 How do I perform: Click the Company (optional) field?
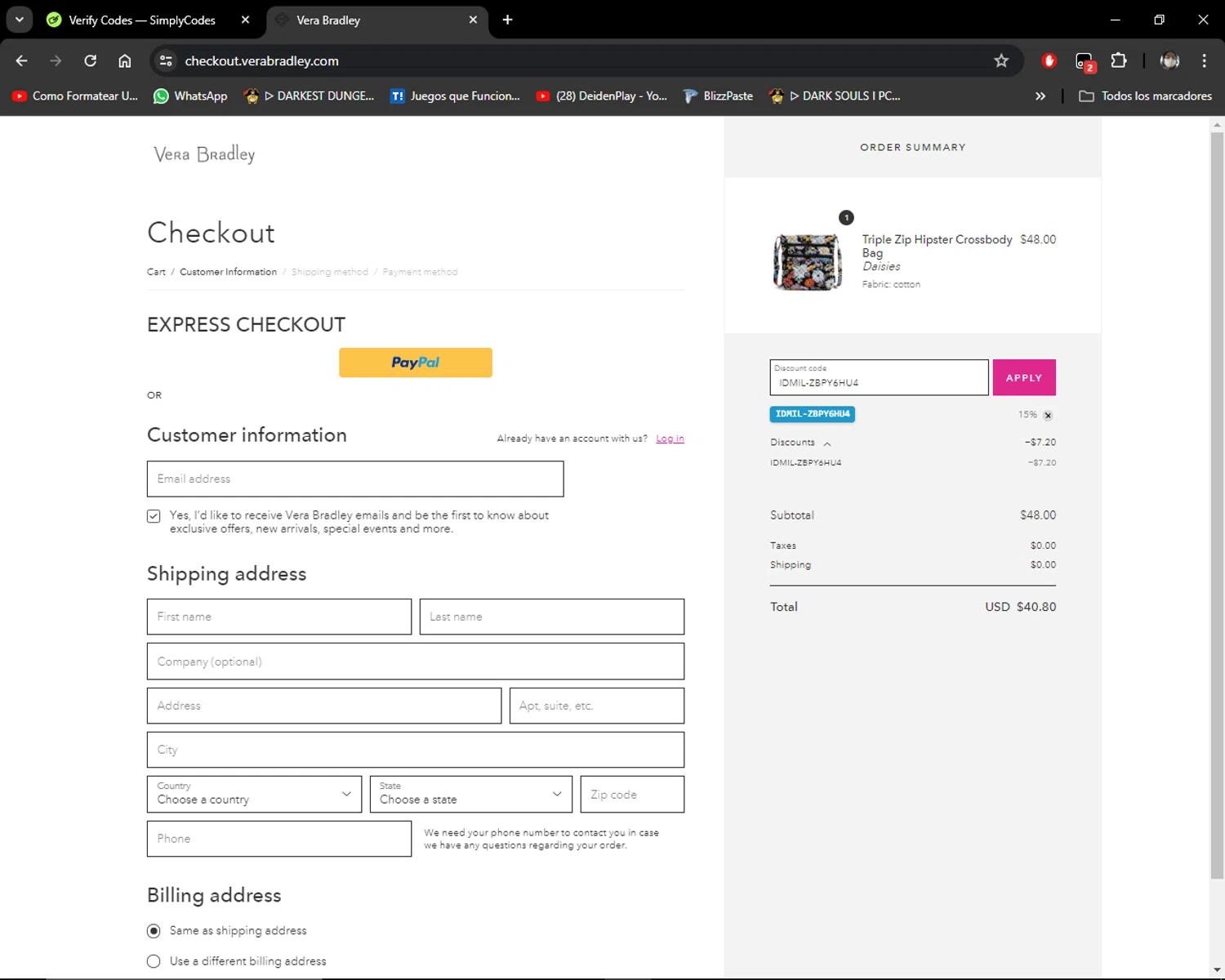[x=416, y=661]
